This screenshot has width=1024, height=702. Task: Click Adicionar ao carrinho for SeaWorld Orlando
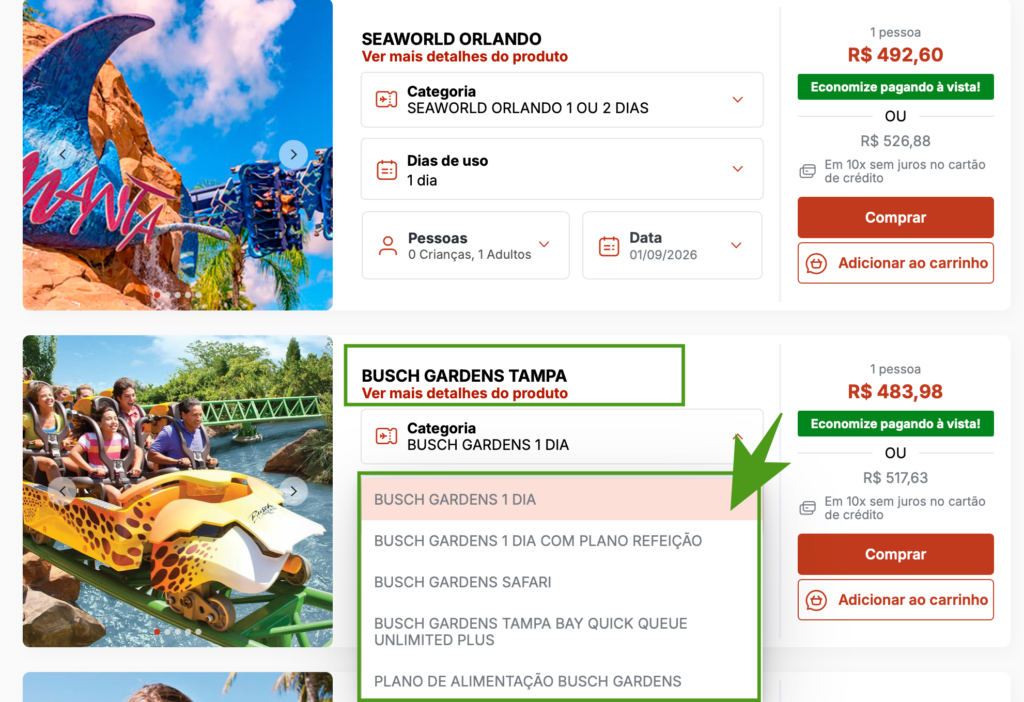pos(895,263)
